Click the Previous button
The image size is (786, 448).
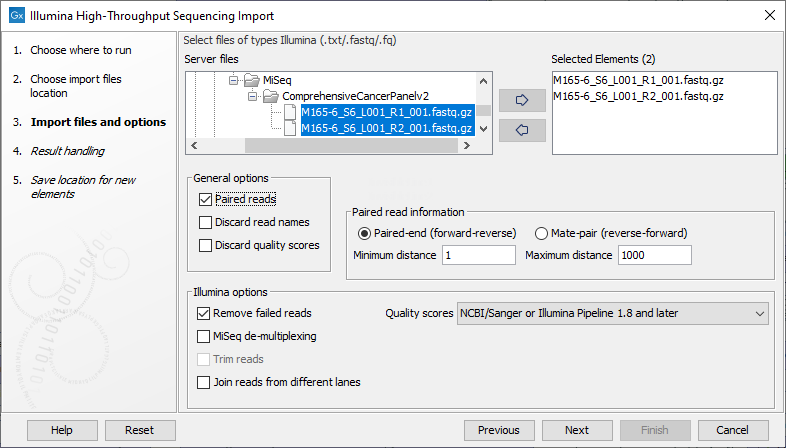499,430
